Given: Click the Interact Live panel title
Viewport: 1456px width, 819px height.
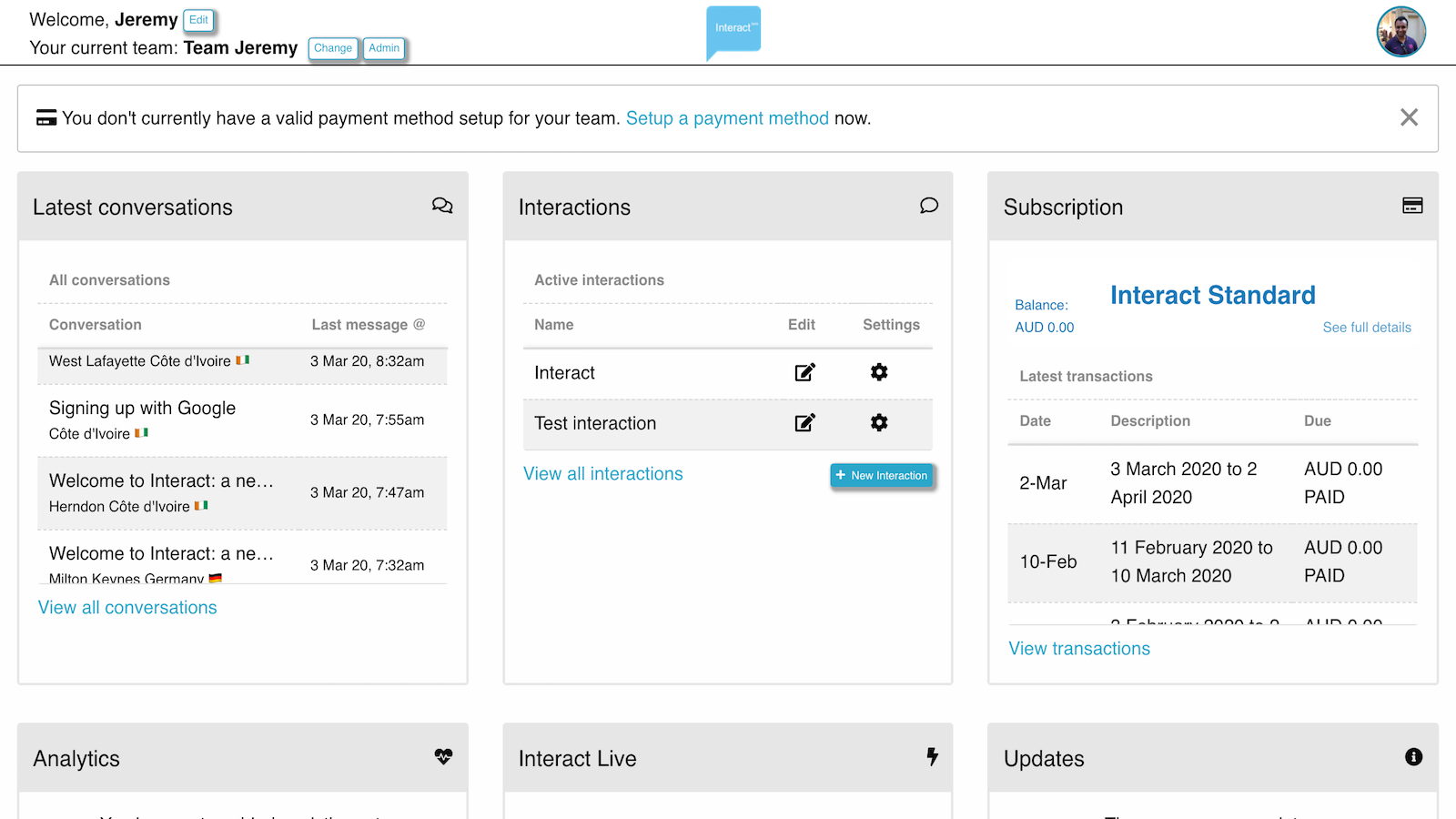Looking at the screenshot, I should tap(578, 759).
